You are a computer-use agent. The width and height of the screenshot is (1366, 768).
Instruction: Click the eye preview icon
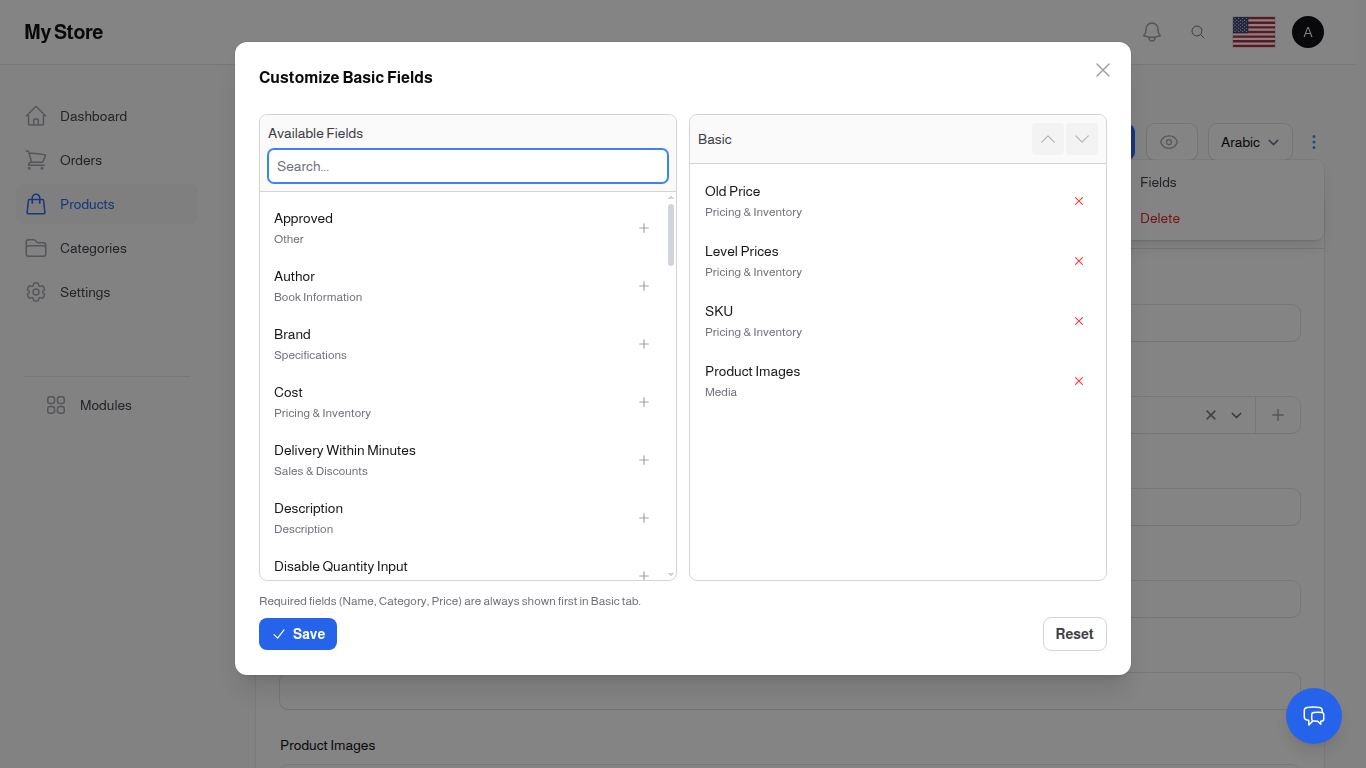click(x=1171, y=141)
